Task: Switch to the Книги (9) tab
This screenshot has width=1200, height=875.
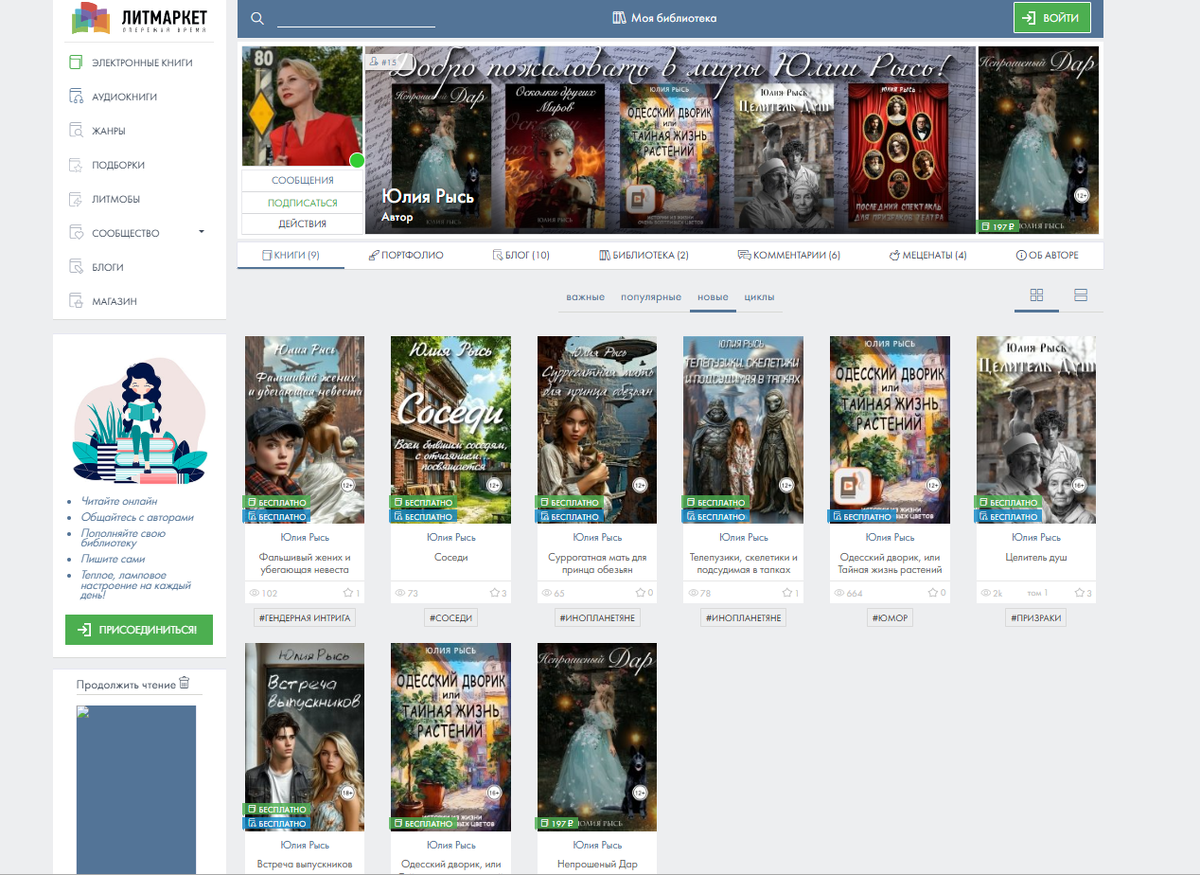Action: click(x=291, y=255)
